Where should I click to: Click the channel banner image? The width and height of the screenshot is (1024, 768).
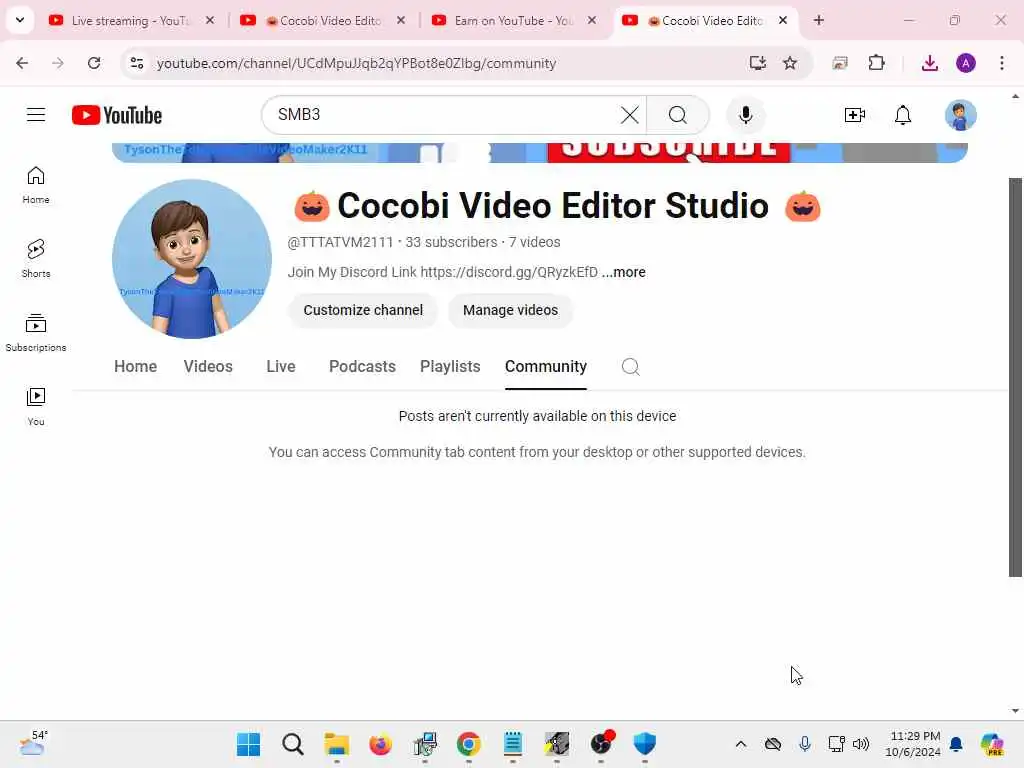539,152
